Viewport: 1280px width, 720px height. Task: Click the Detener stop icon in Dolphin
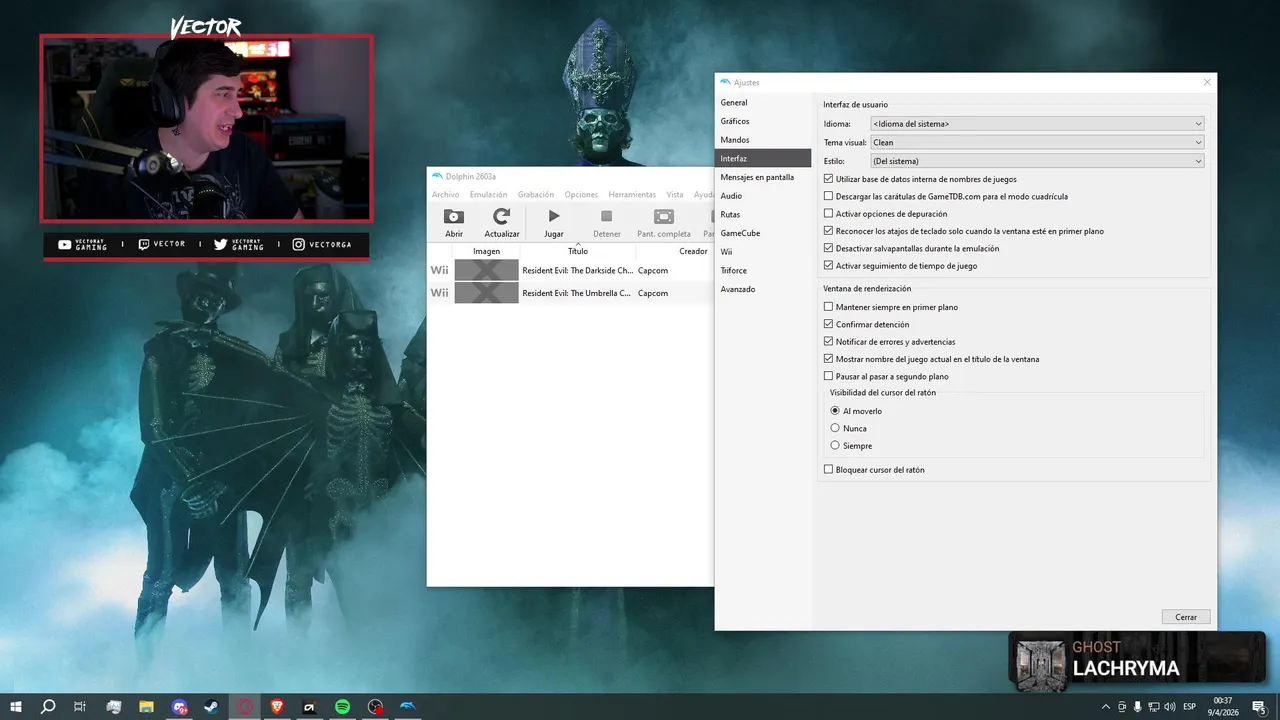606,217
